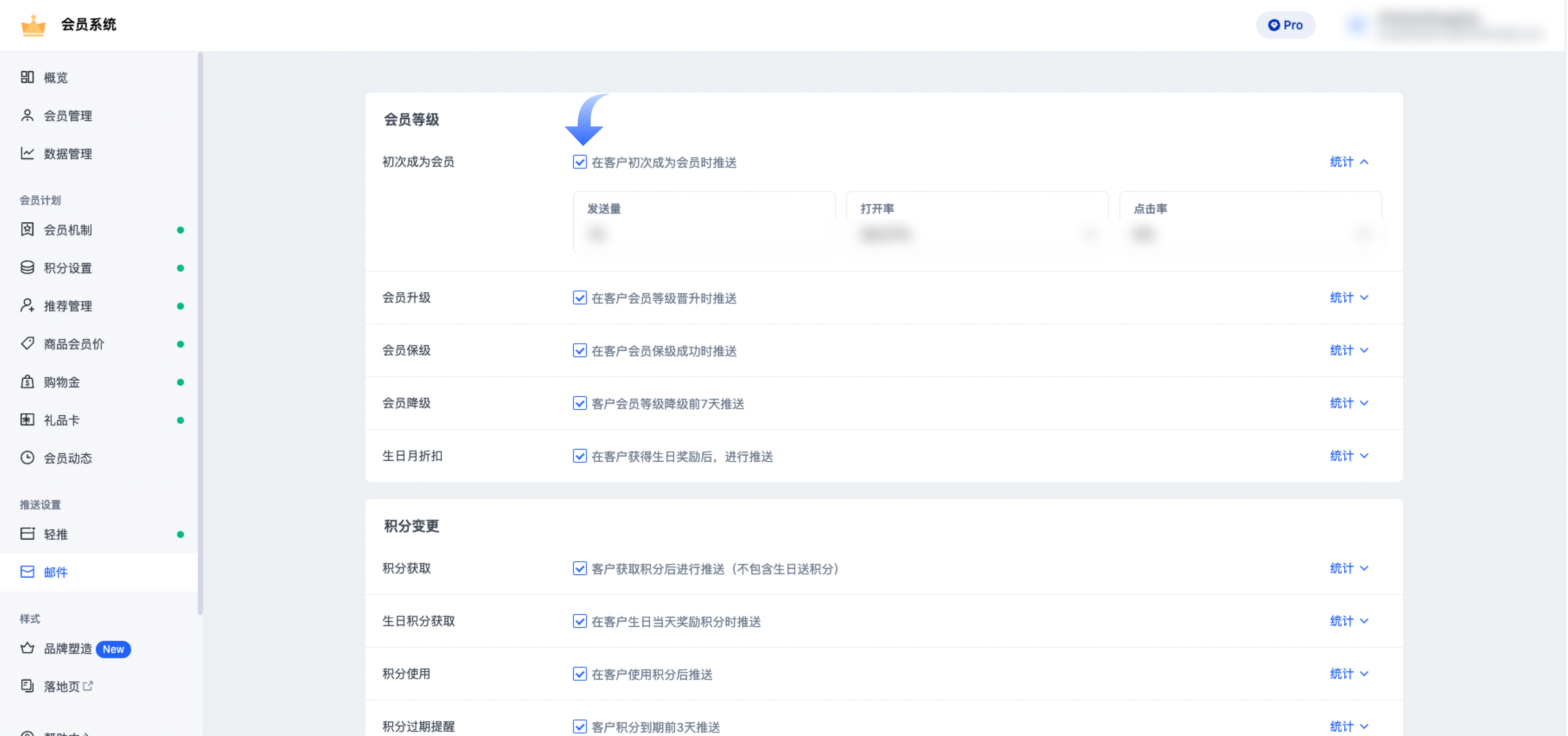This screenshot has width=1568, height=736.
Task: Click the 会员等级 section heading
Action: coord(411,119)
